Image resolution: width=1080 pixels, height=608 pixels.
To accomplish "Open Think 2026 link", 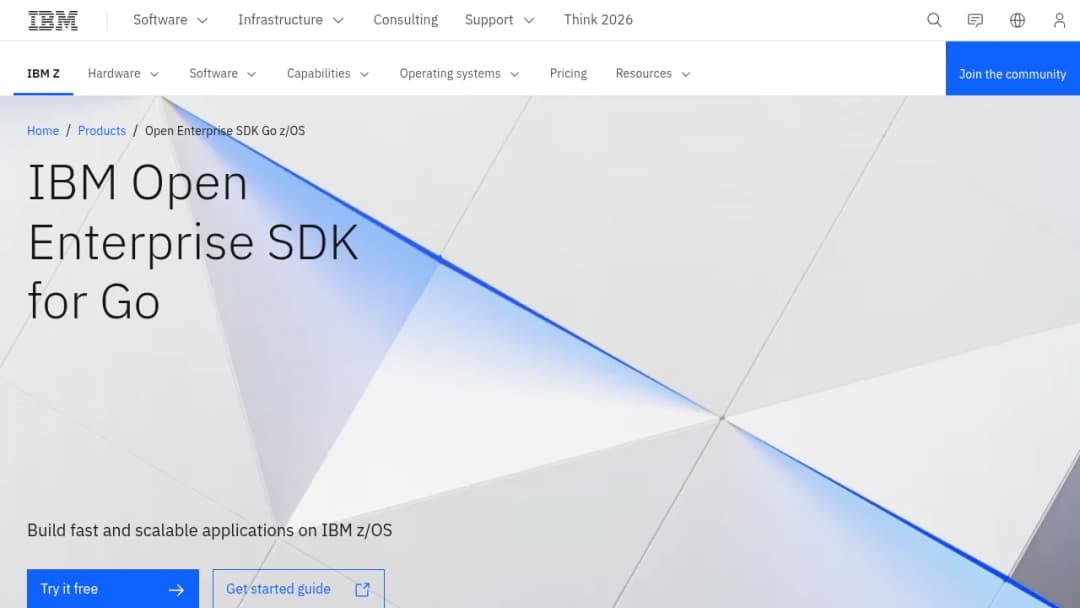I will pyautogui.click(x=598, y=20).
